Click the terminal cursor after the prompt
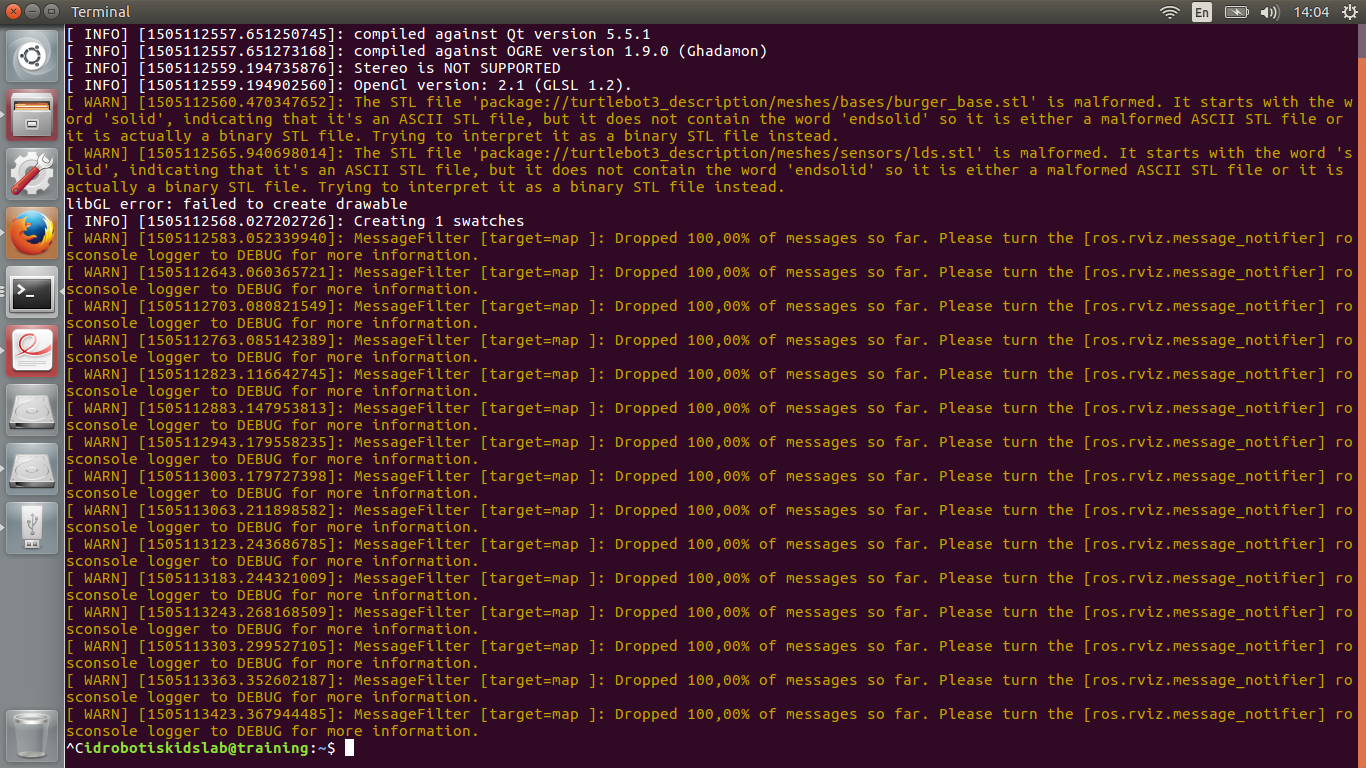The width and height of the screenshot is (1366, 768). pos(349,748)
